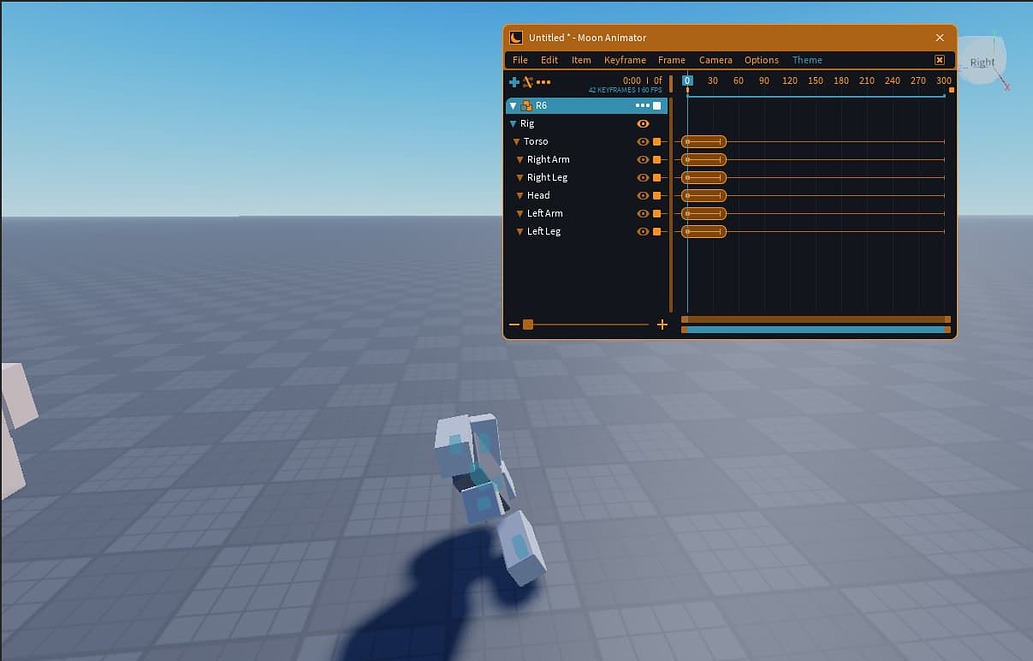Viewport: 1033px width, 661px height.
Task: Collapse the R6 track disclosure arrow
Action: [x=511, y=105]
